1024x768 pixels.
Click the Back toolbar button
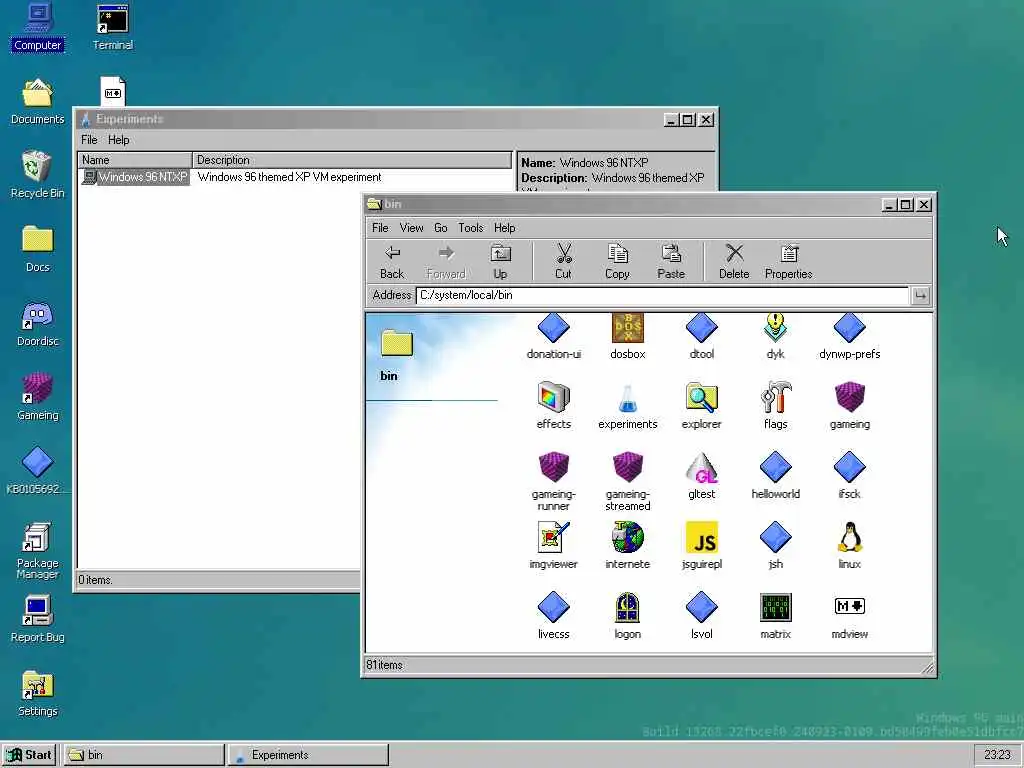click(392, 262)
